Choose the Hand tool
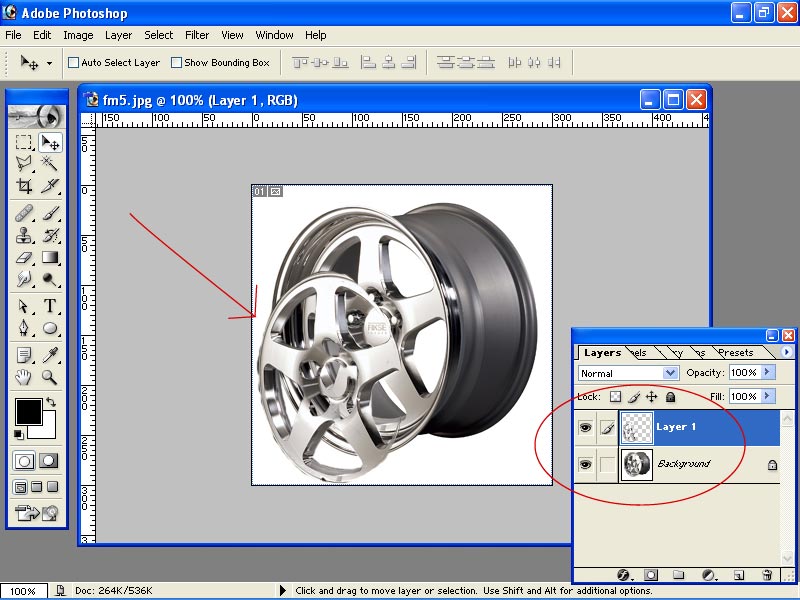Image resolution: width=800 pixels, height=600 pixels. pos(24,377)
